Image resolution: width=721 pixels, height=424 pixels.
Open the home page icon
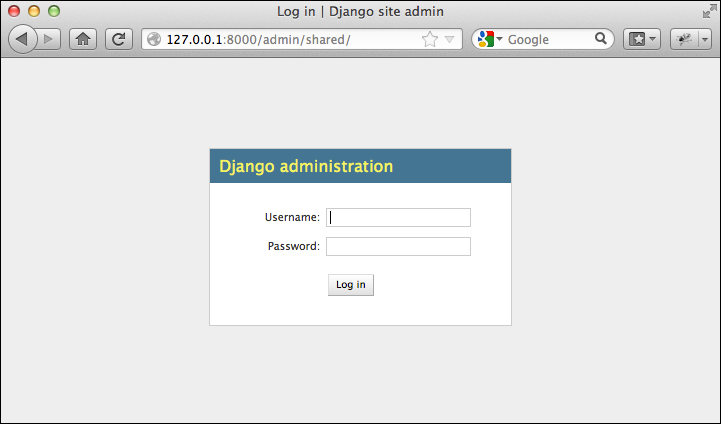coord(83,39)
